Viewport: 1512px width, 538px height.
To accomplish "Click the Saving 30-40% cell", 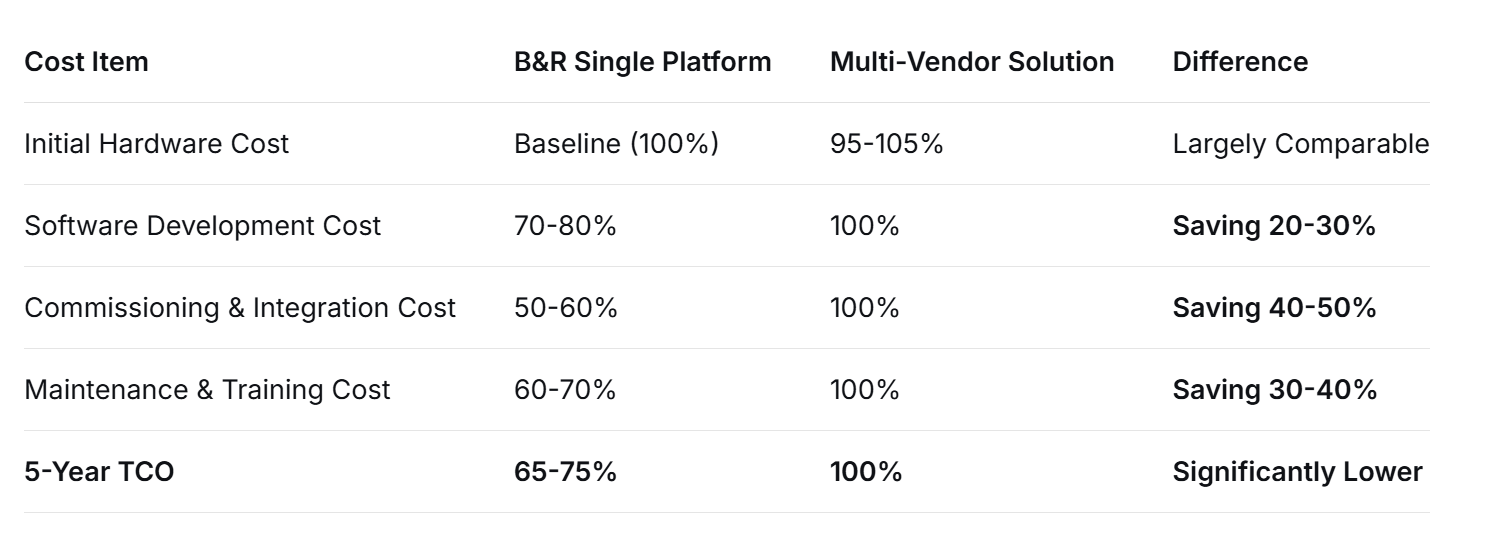I will [x=1274, y=390].
